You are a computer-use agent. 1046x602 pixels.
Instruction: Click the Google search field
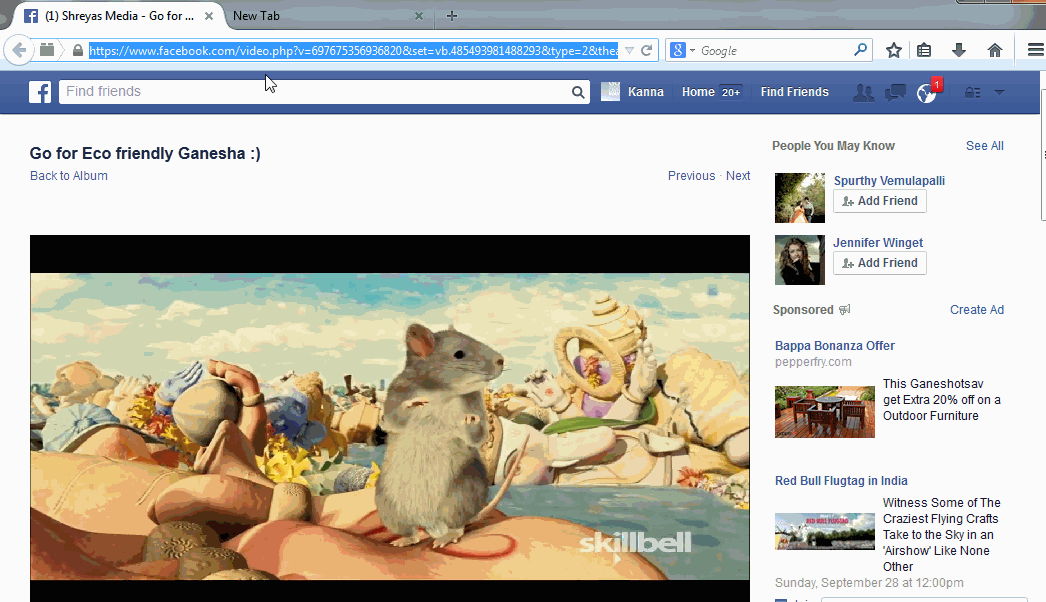pyautogui.click(x=774, y=51)
